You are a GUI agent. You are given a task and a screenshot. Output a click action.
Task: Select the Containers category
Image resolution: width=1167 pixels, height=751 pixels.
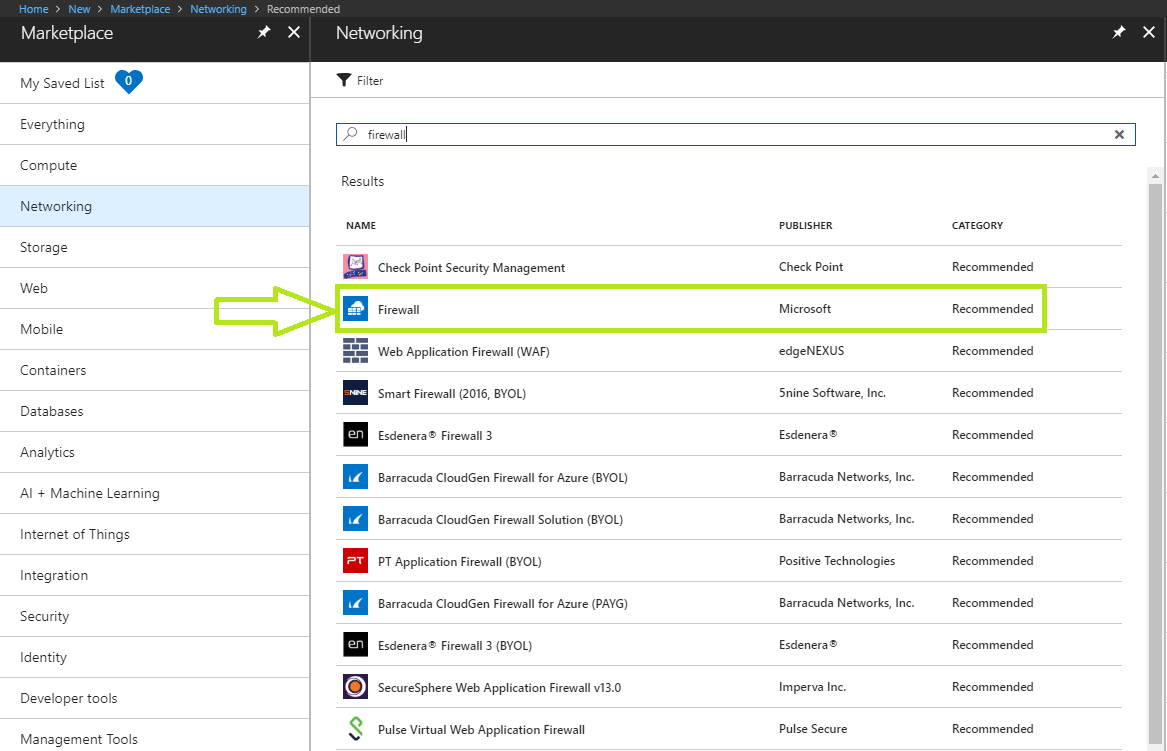155,370
